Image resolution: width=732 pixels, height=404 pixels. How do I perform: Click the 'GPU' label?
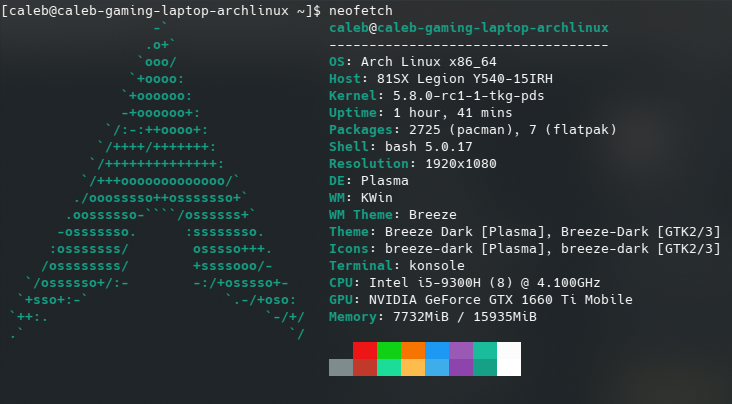coord(341,300)
